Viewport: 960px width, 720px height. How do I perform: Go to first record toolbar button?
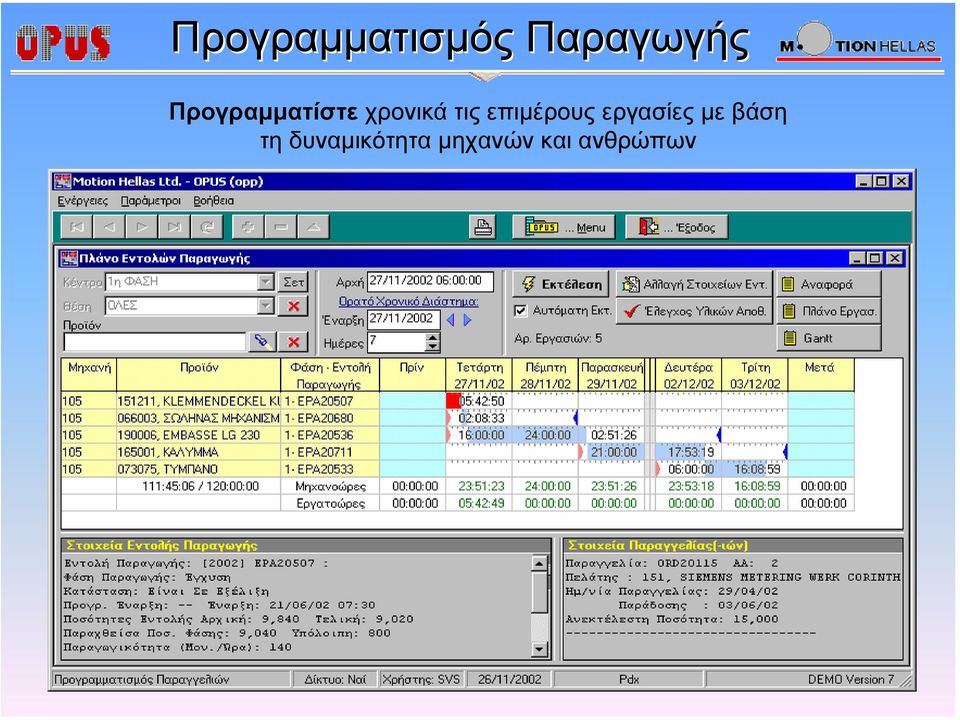(77, 227)
